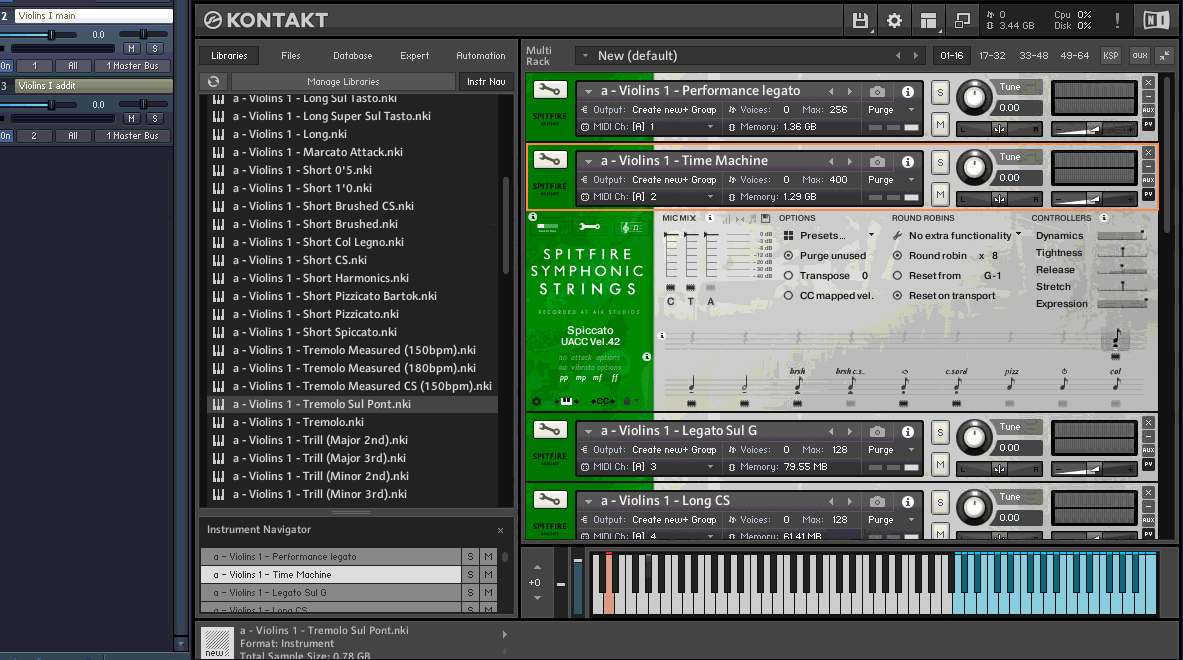The width and height of the screenshot is (1183, 660).
Task: Select the pizz articulation note icon
Action: 1011,384
